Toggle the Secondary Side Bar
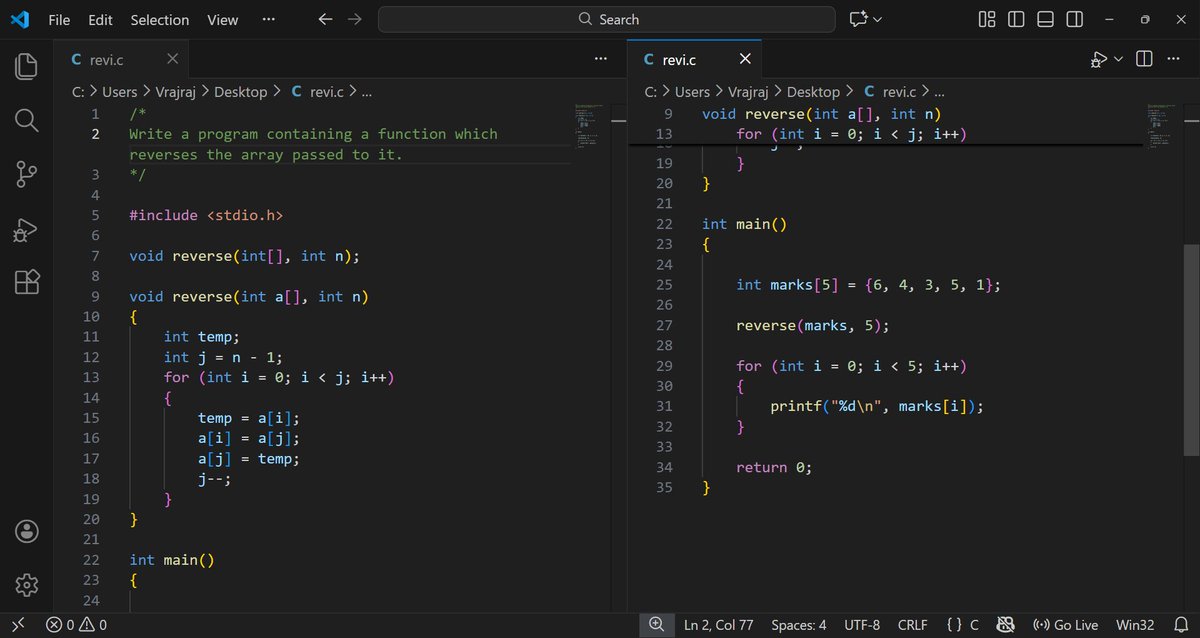 pyautogui.click(x=1074, y=19)
